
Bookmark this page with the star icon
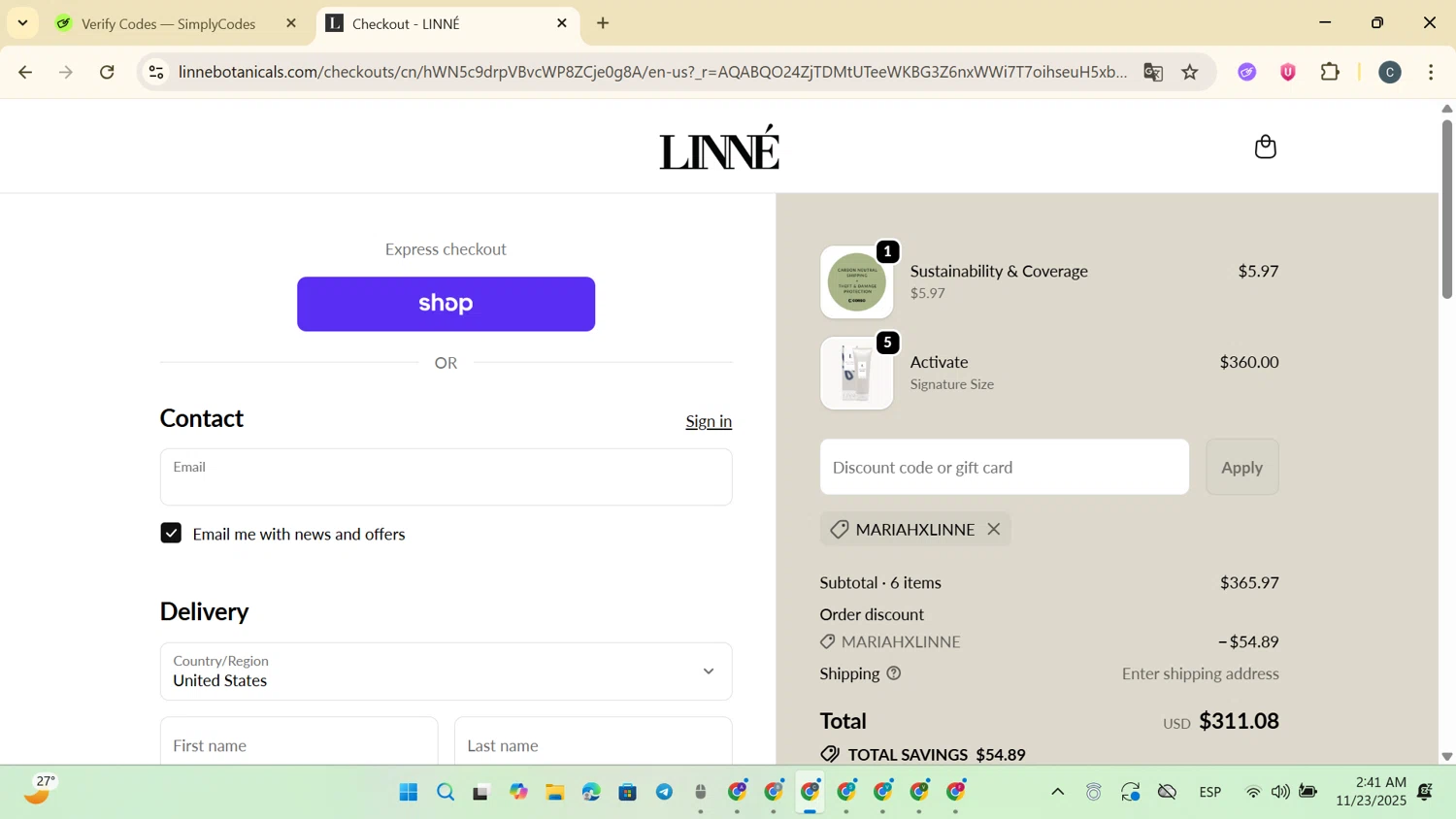(1190, 72)
